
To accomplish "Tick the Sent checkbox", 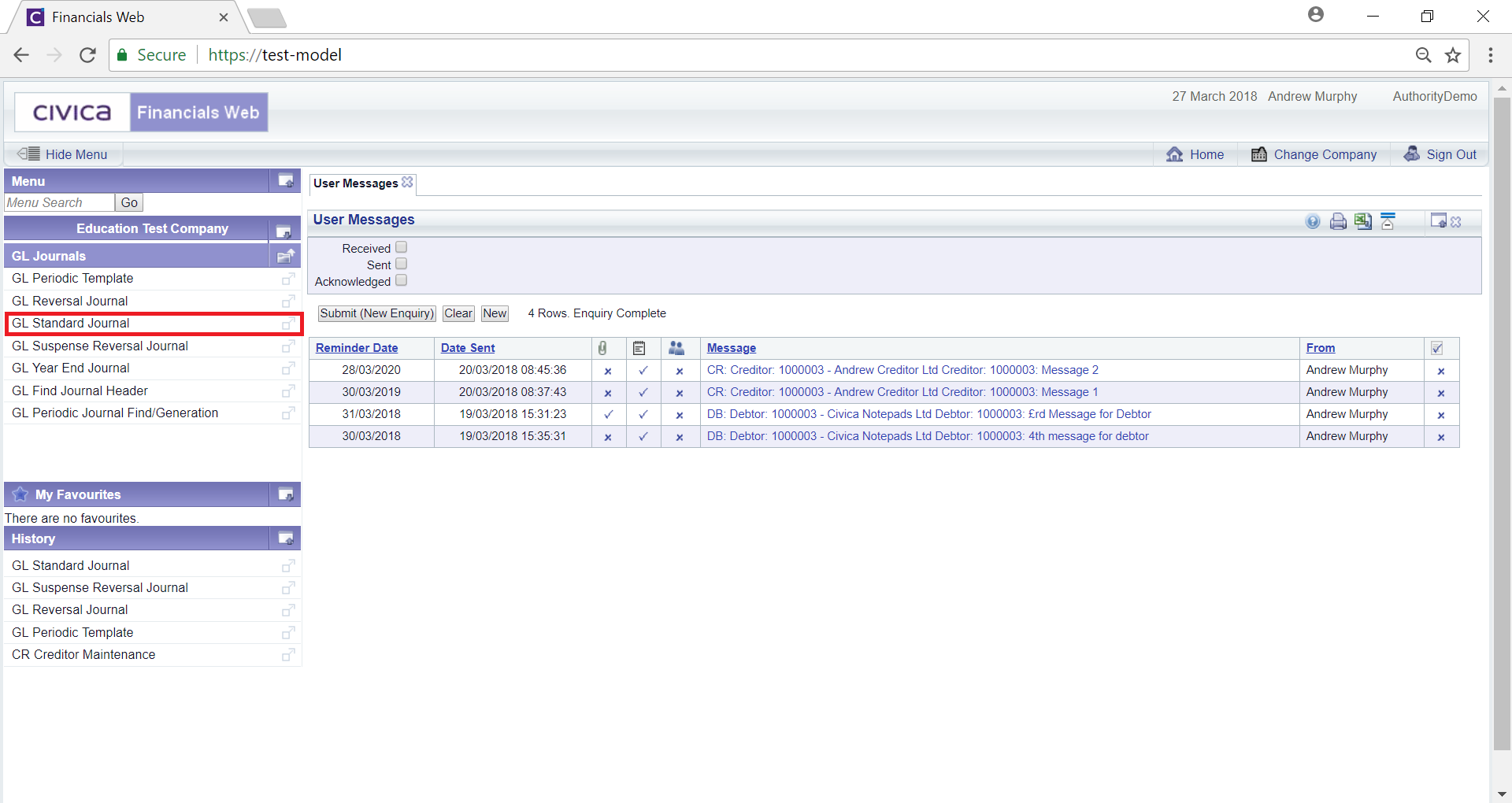I will (x=401, y=264).
